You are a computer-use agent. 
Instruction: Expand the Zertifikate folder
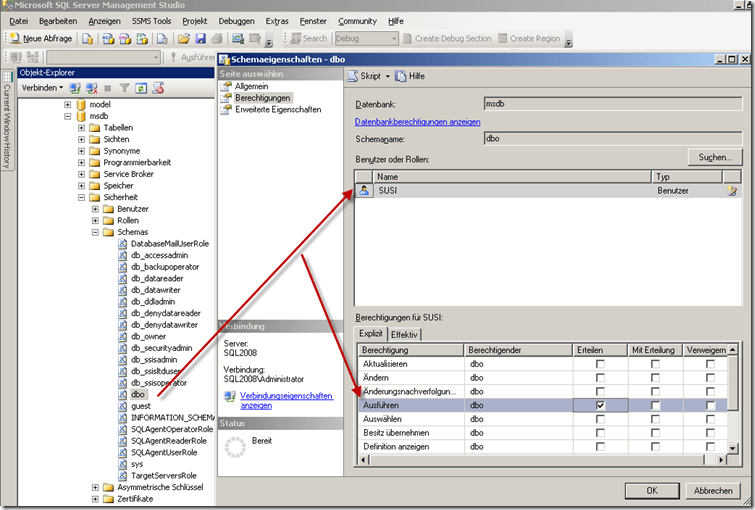coord(95,499)
